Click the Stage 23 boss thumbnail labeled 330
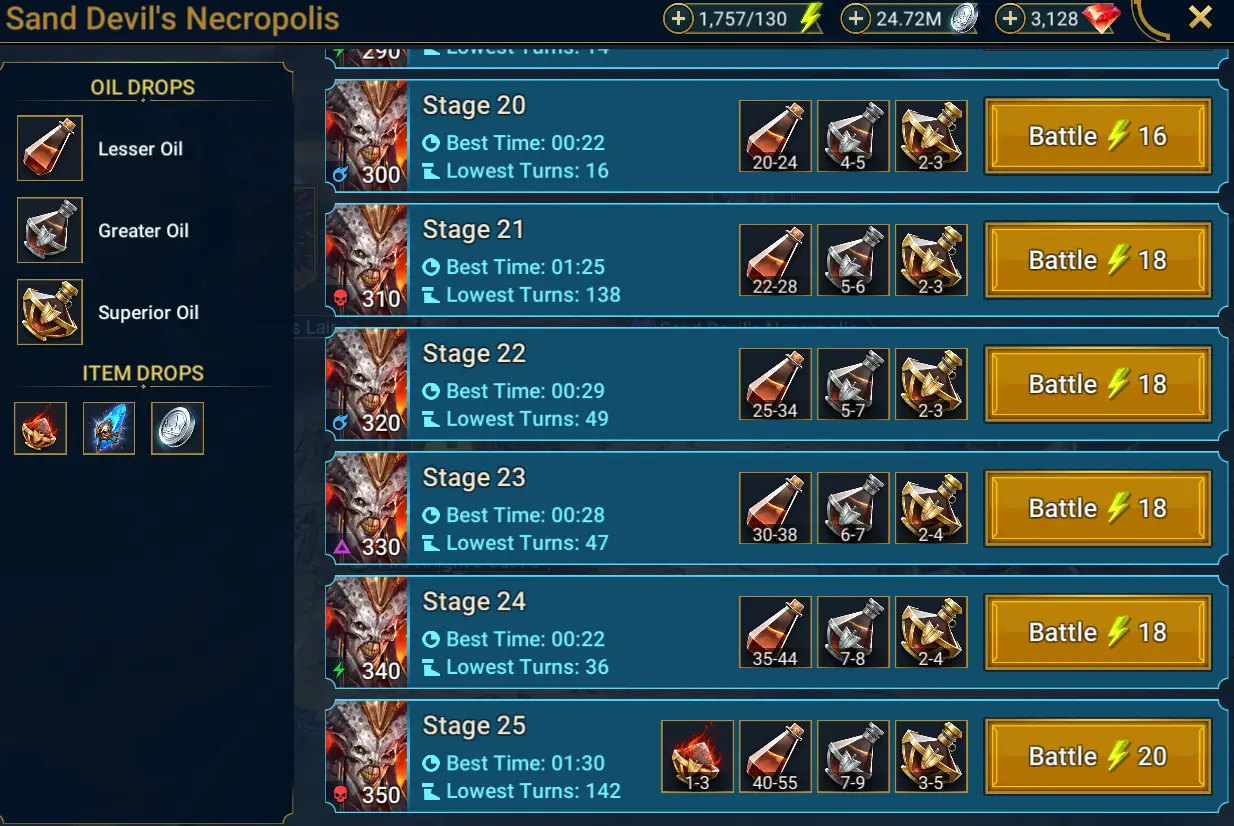1234x826 pixels. coord(367,508)
